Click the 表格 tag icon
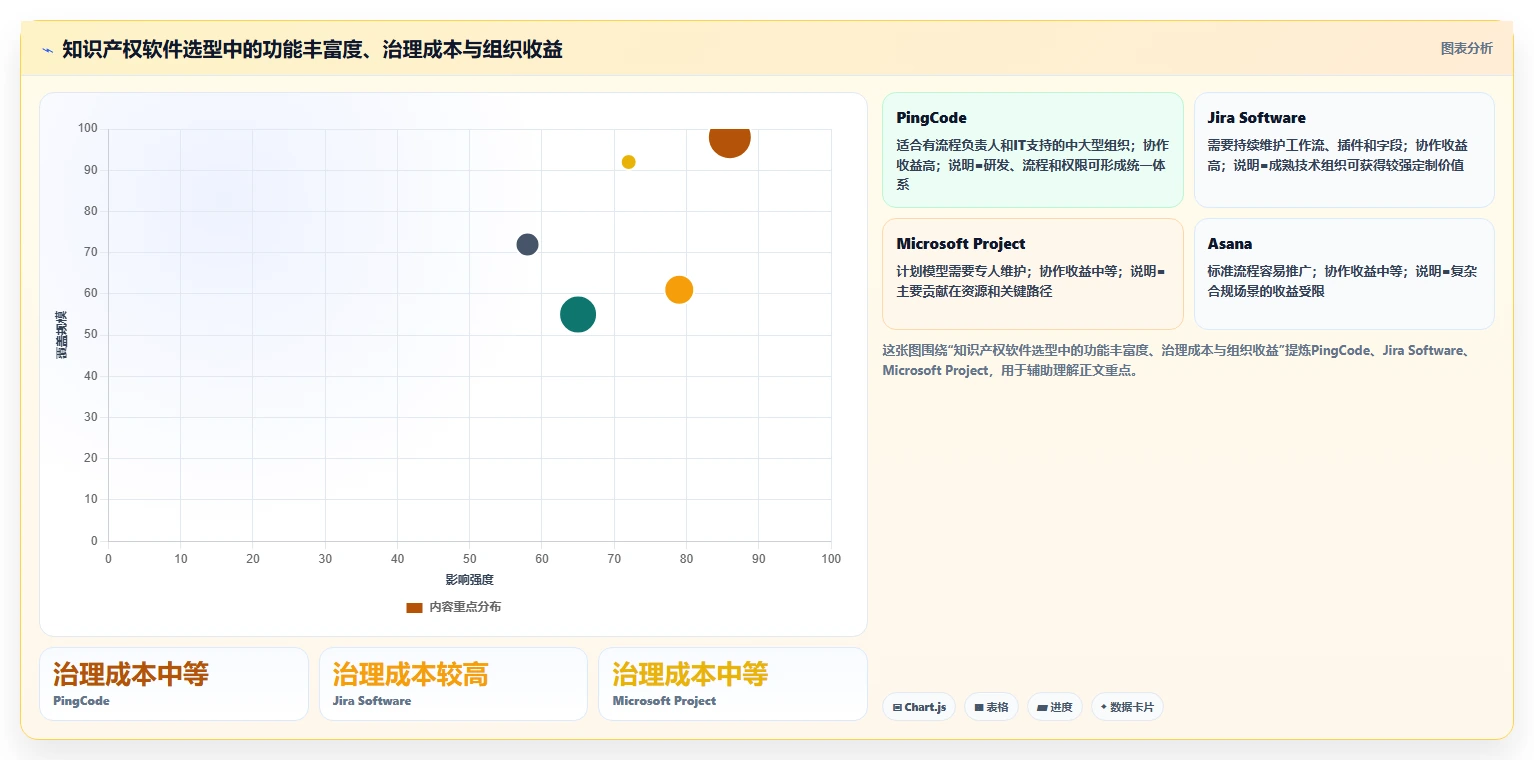Viewport: 1534px width, 760px height. 979,708
